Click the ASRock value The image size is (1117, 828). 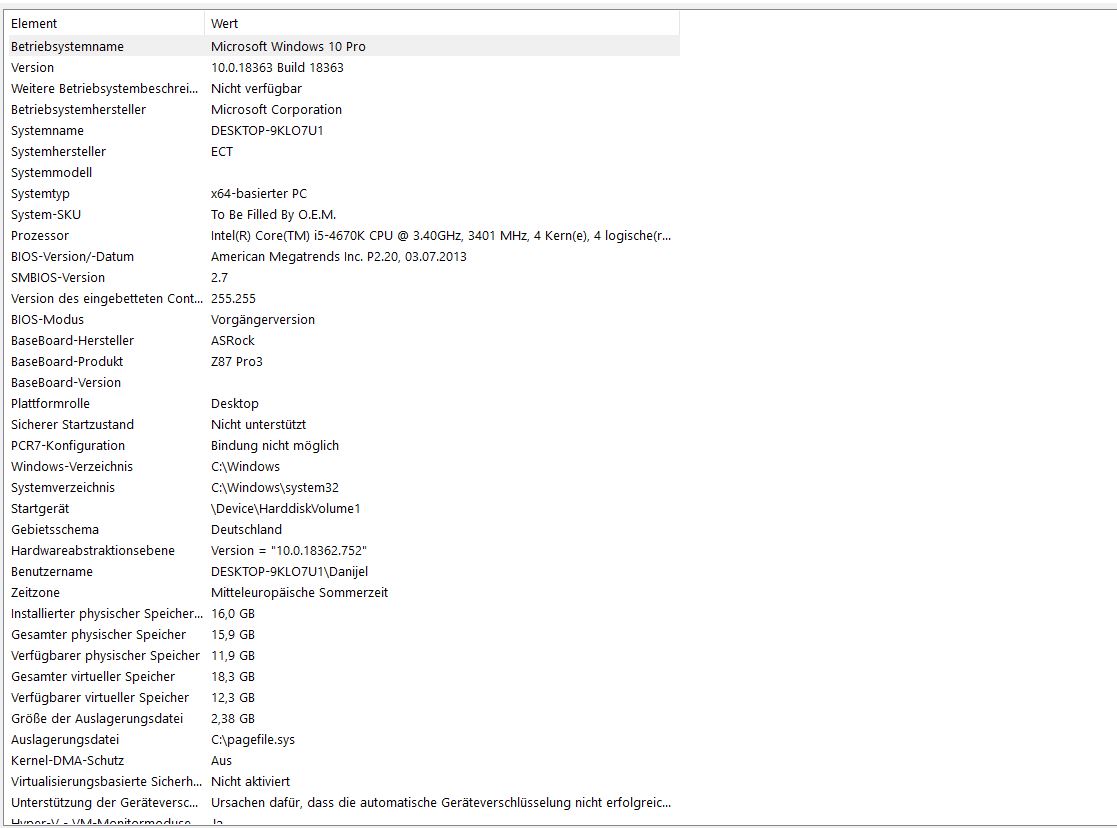point(233,341)
